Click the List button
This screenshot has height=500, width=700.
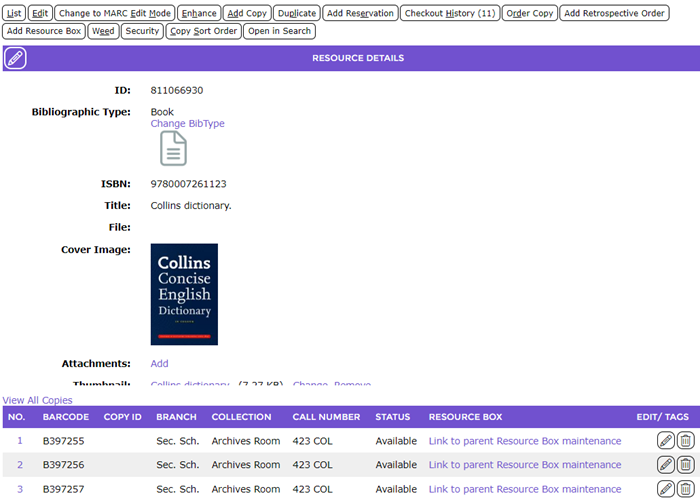[x=14, y=13]
